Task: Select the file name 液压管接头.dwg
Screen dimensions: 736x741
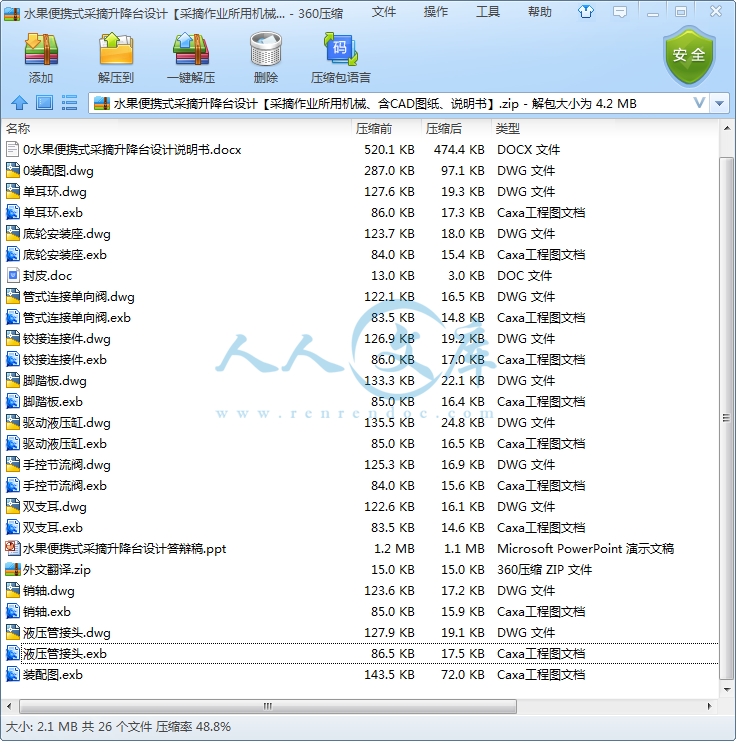Action: (x=67, y=632)
